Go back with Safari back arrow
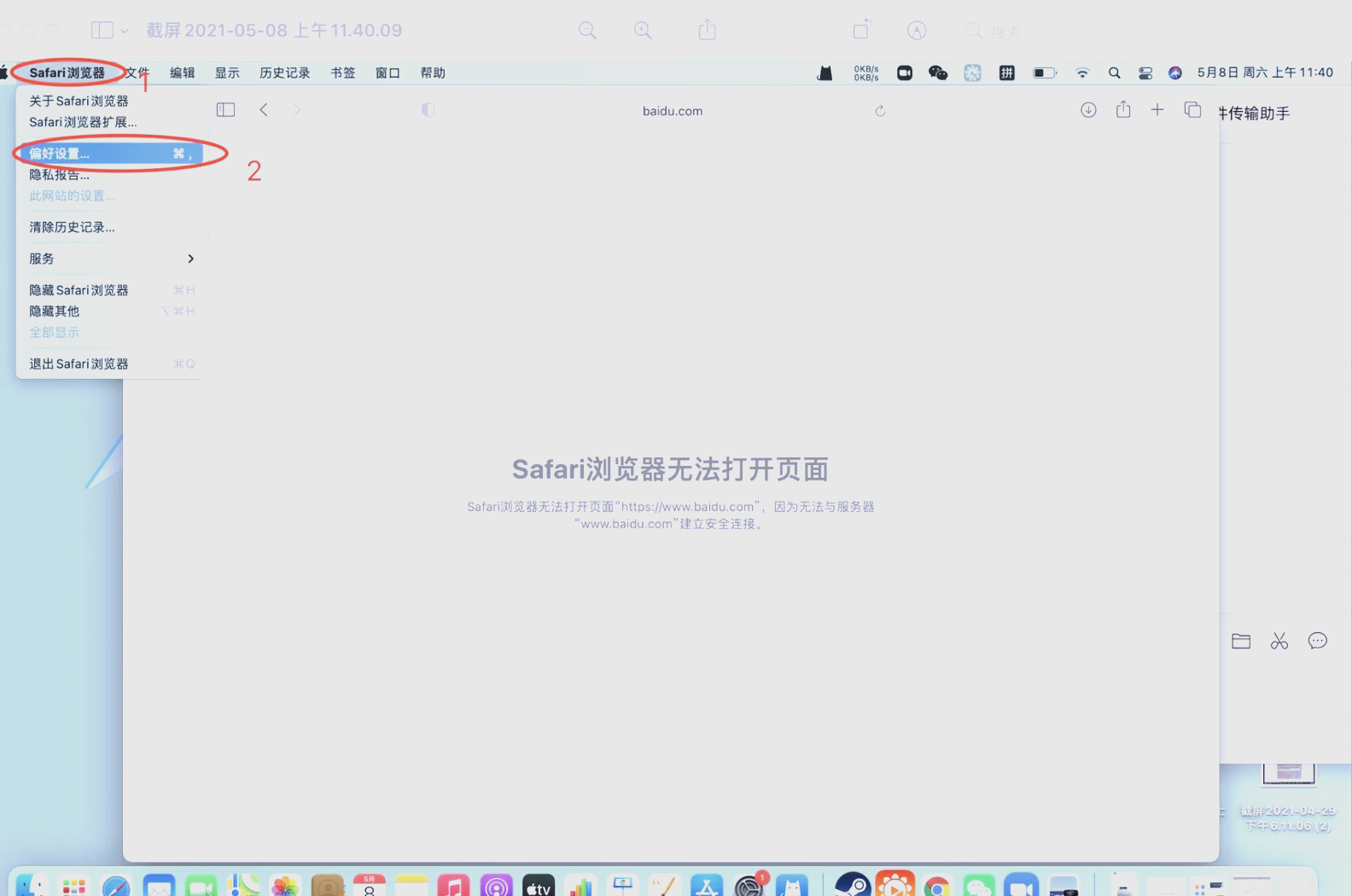The width and height of the screenshot is (1352, 896). tap(264, 110)
